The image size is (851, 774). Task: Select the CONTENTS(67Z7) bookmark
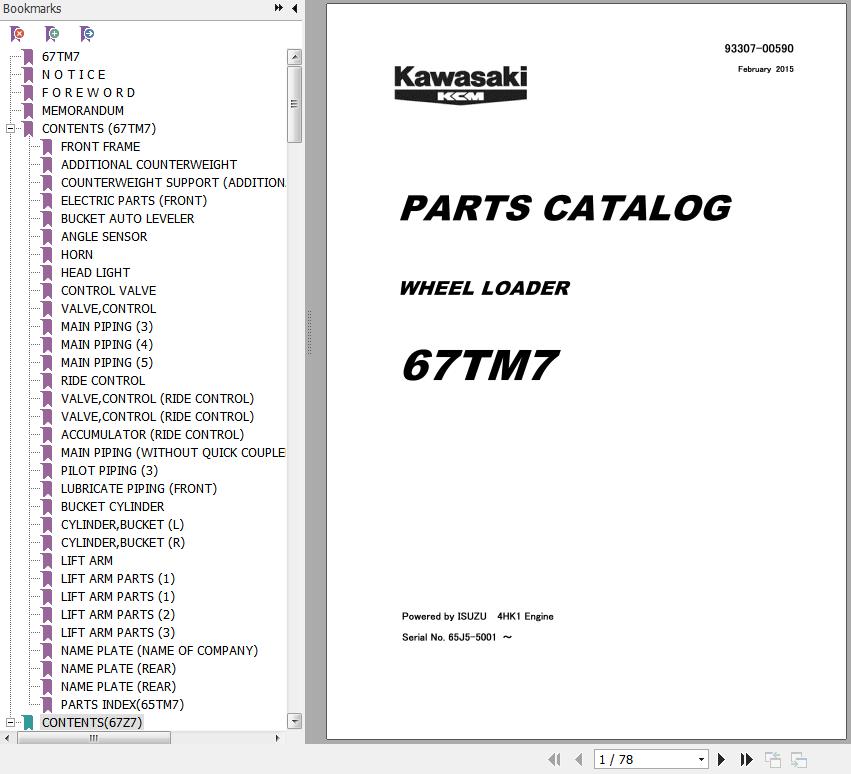[x=92, y=722]
